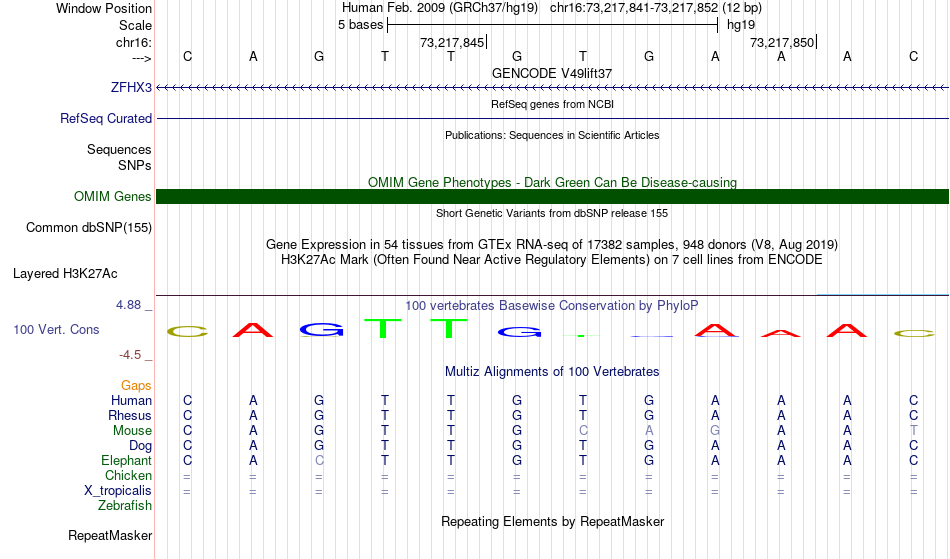Click the faded A mismatch in Mouse row
This screenshot has width=950, height=559.
click(649, 431)
